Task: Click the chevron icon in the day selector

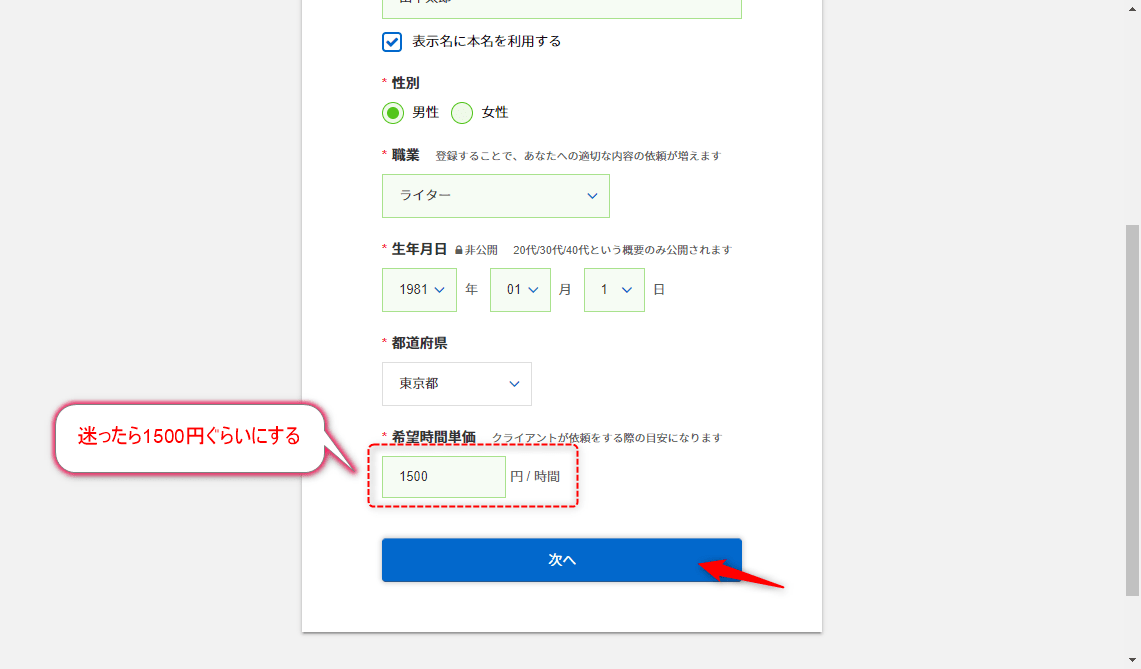Action: coord(627,290)
